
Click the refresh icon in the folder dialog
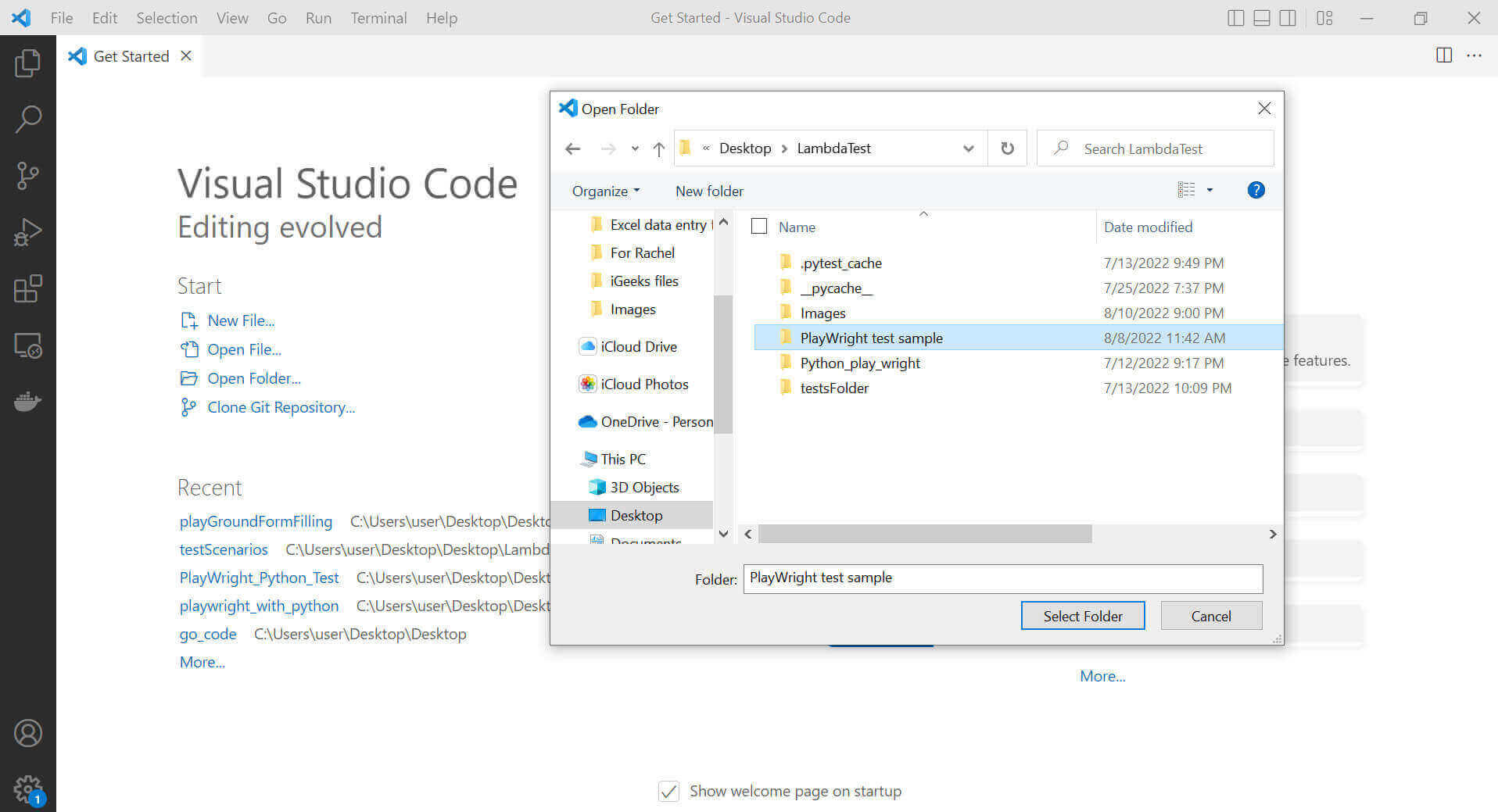(1007, 148)
